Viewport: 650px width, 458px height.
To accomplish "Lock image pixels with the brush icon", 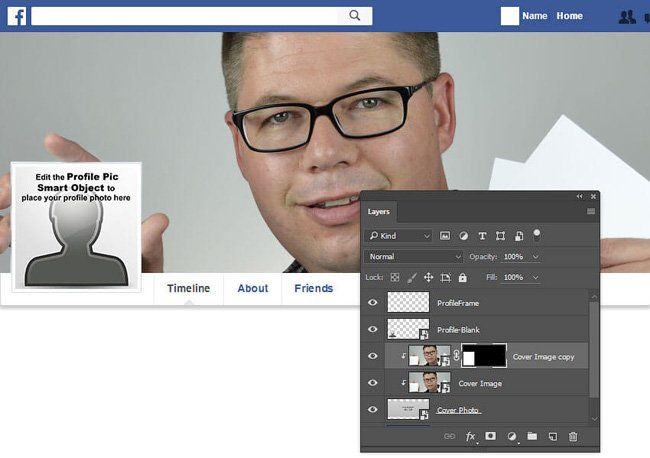I will (411, 277).
